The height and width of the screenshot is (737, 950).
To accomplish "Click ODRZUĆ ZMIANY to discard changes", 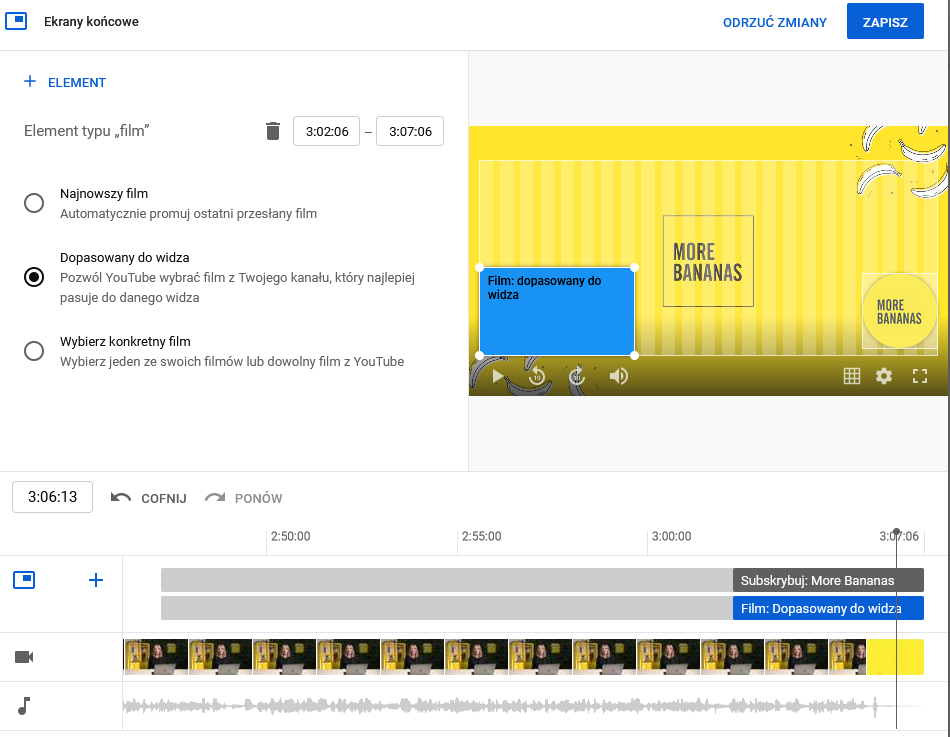I will [775, 22].
